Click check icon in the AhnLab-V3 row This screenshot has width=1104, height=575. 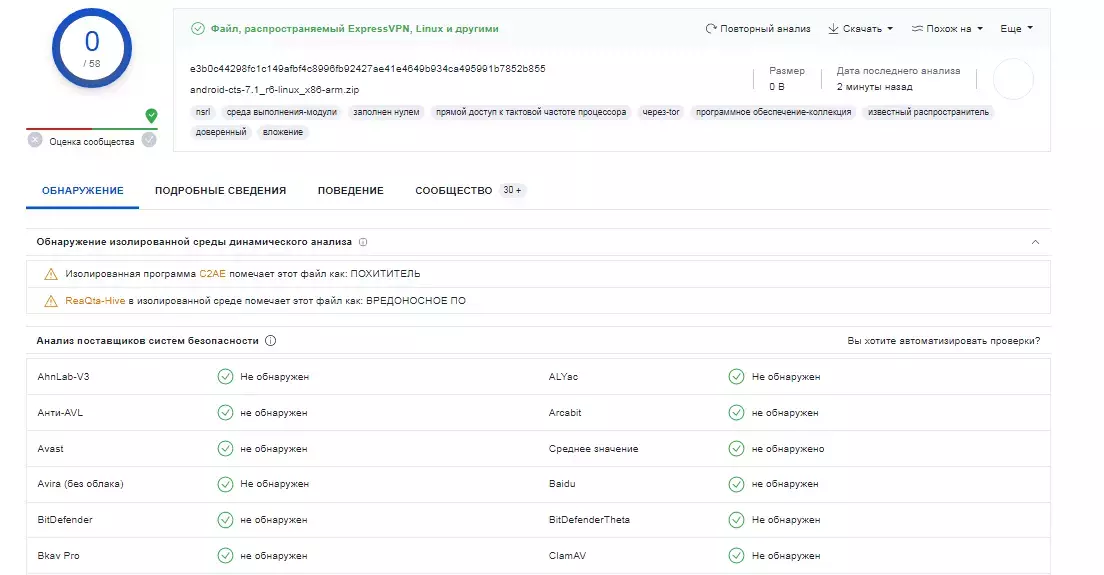(x=225, y=377)
